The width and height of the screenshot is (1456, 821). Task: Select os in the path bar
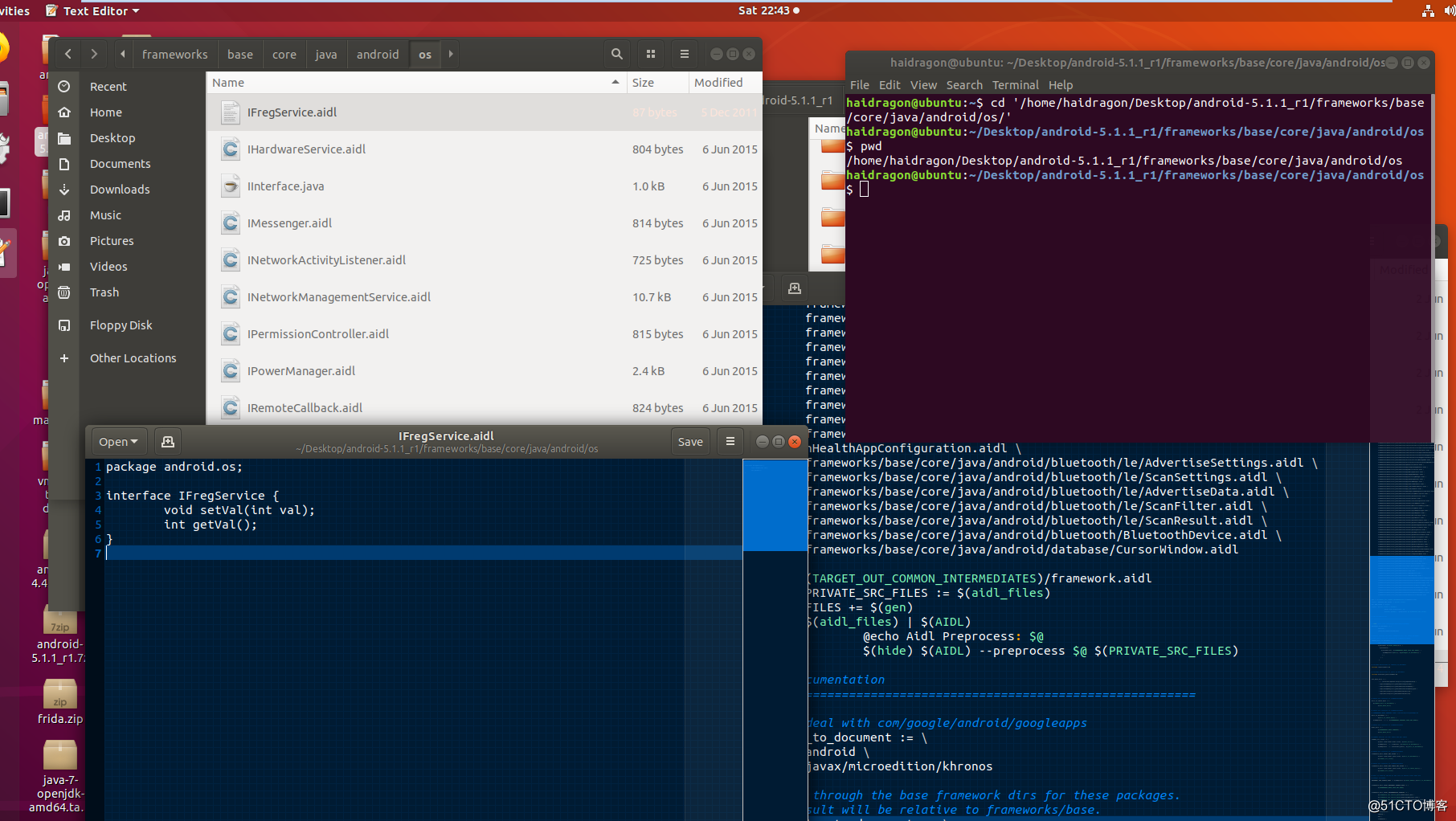click(x=425, y=54)
